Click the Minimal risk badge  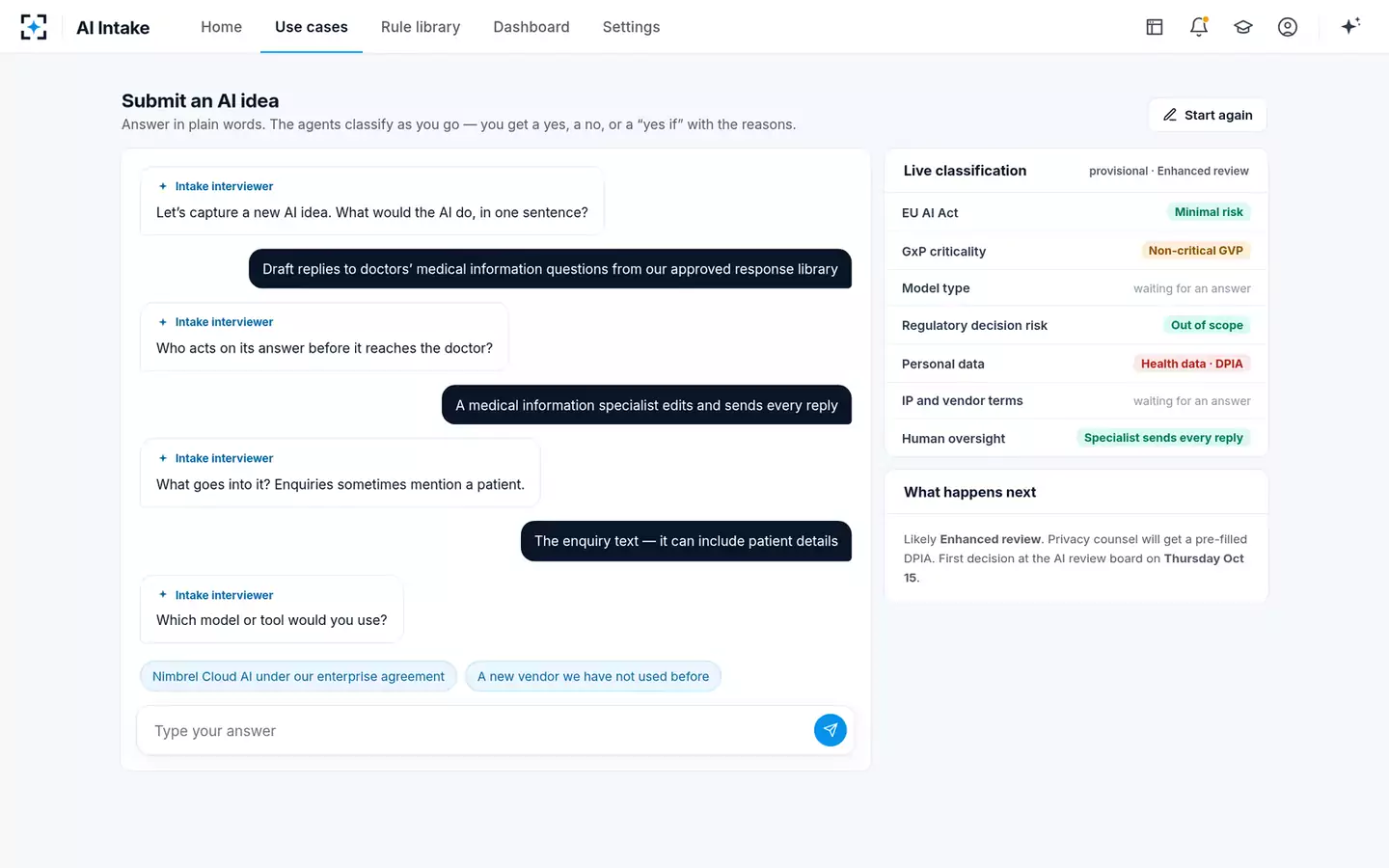[x=1209, y=212]
